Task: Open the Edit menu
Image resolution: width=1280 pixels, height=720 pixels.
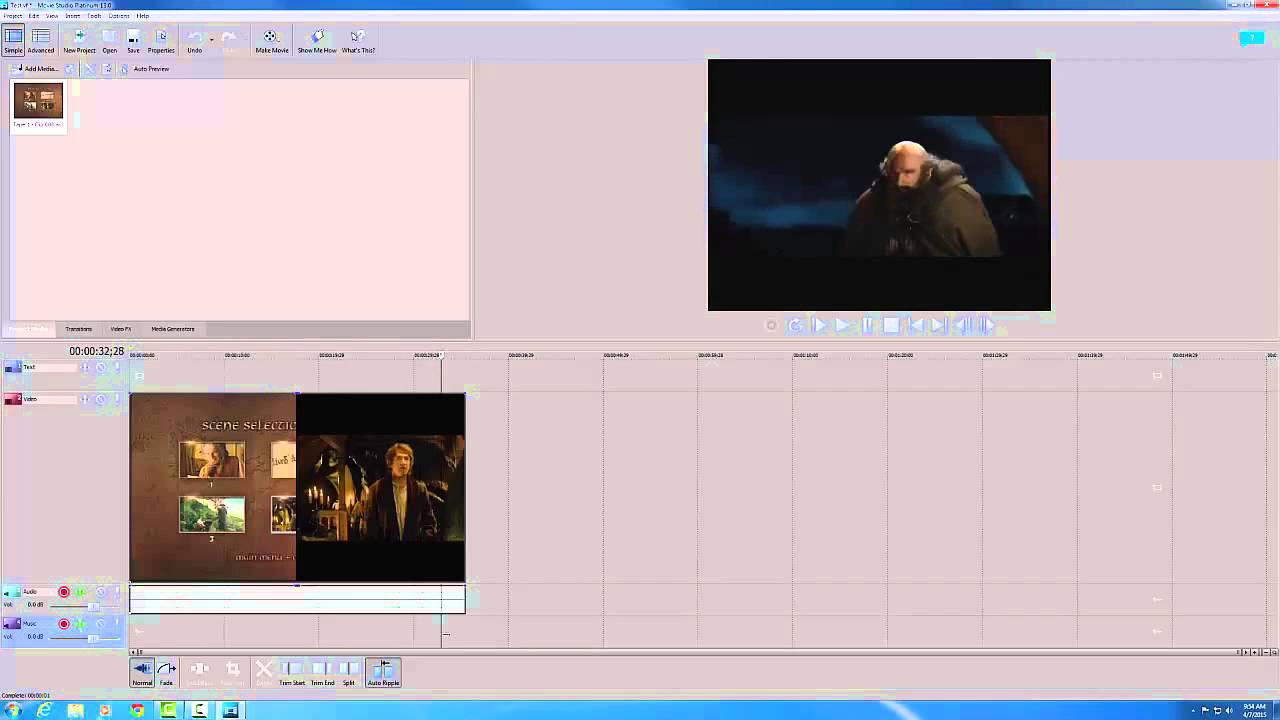Action: pyautogui.click(x=34, y=16)
